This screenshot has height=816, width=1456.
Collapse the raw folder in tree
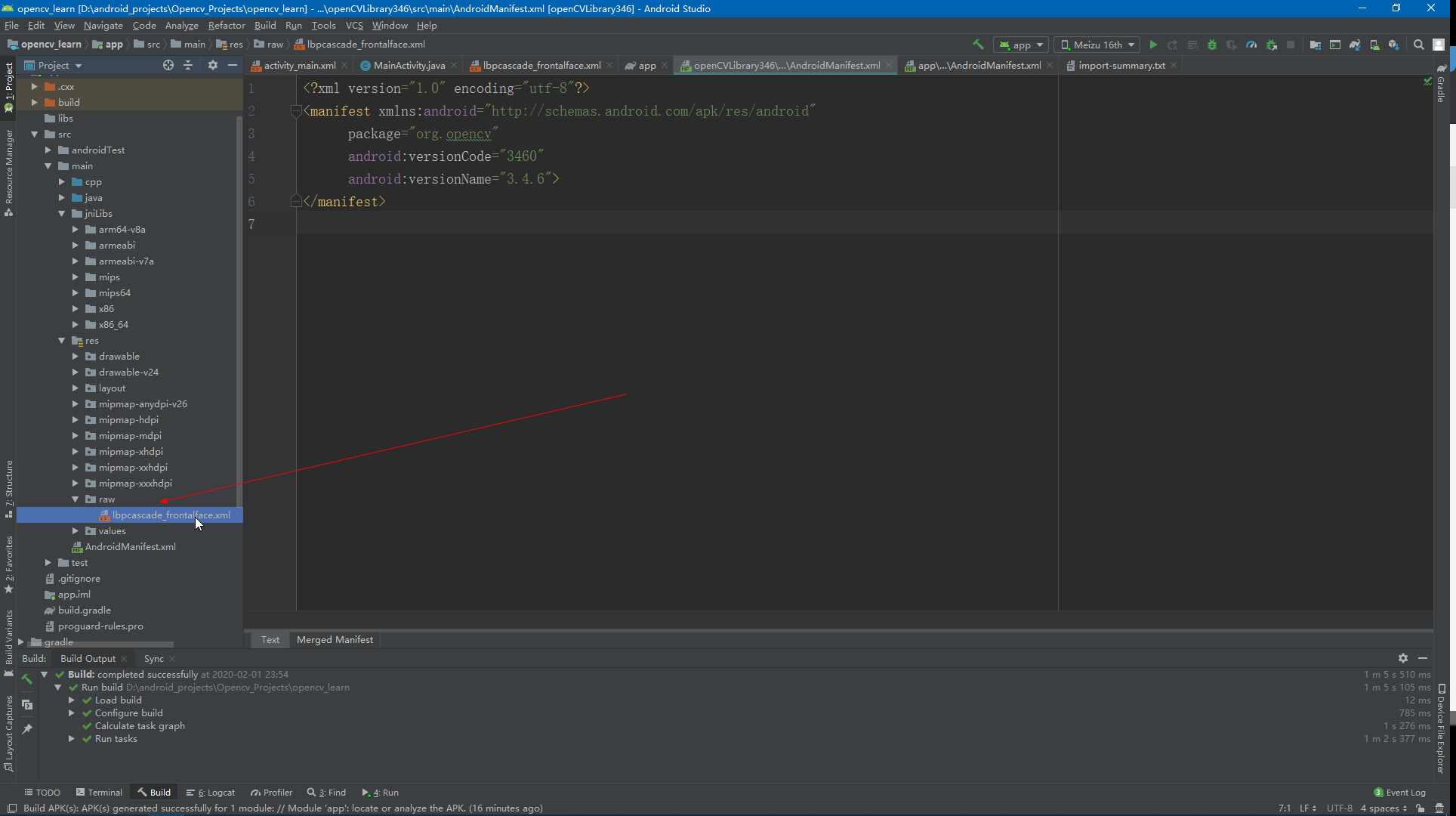coord(76,499)
